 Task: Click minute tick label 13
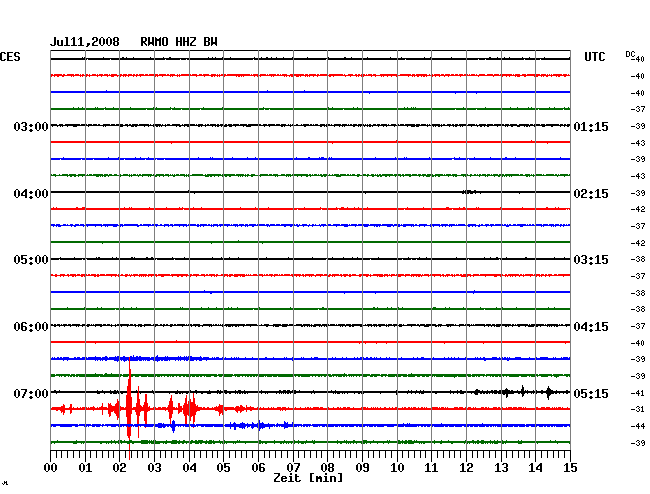tap(501, 468)
